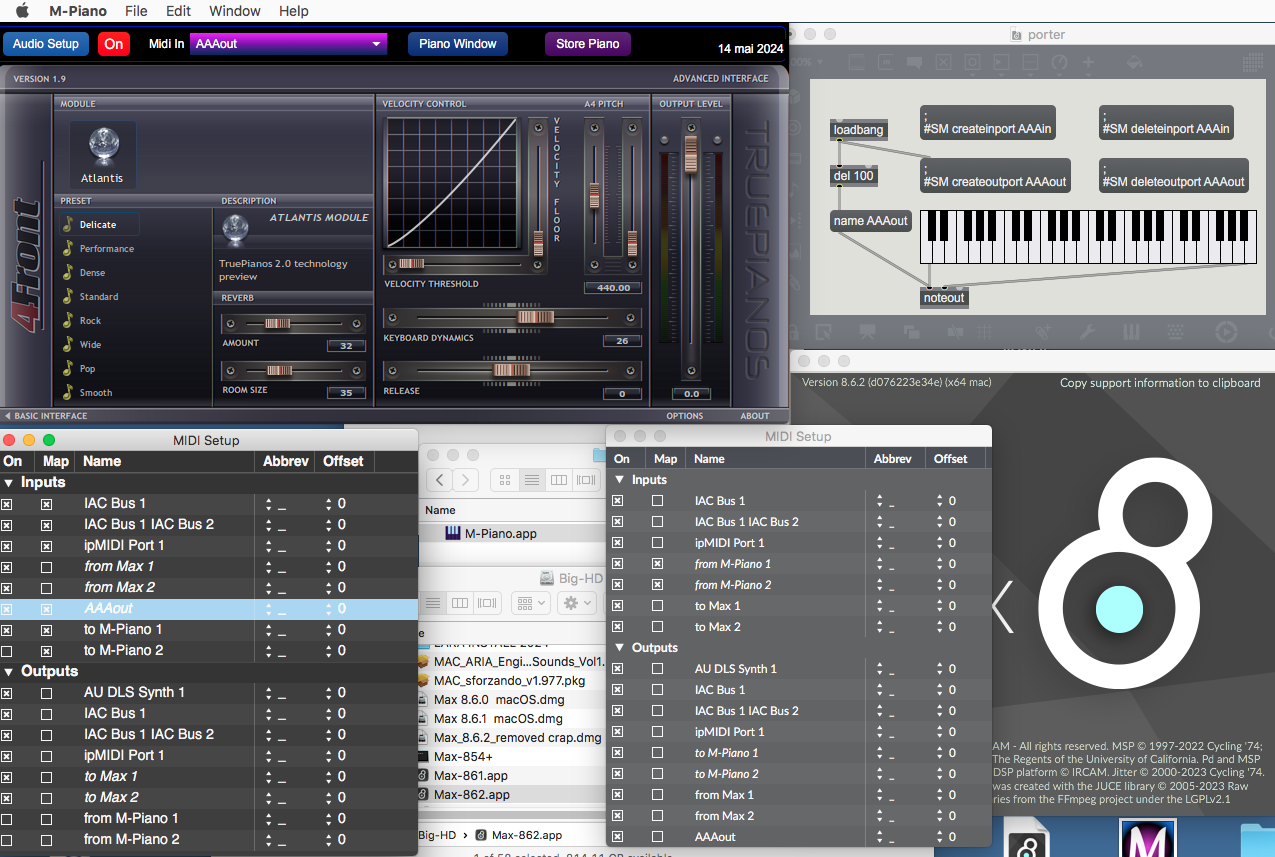Switch Finder to list view
The width and height of the screenshot is (1275, 857).
tap(532, 480)
